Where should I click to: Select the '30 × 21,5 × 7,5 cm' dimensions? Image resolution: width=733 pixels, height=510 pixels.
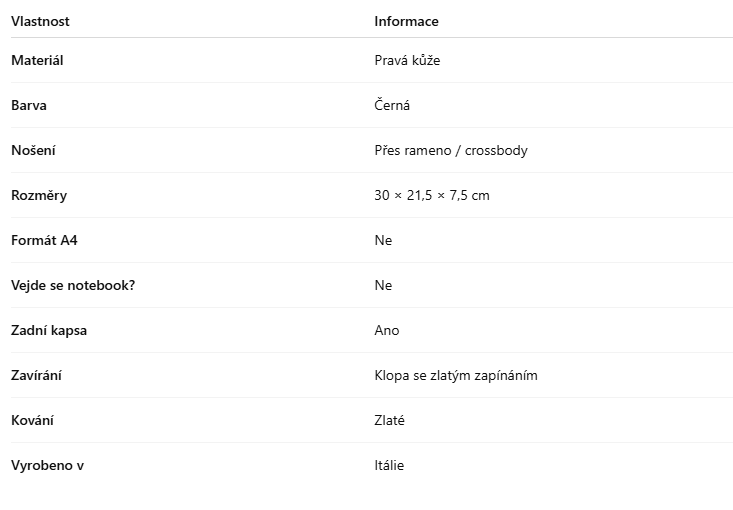coord(432,195)
